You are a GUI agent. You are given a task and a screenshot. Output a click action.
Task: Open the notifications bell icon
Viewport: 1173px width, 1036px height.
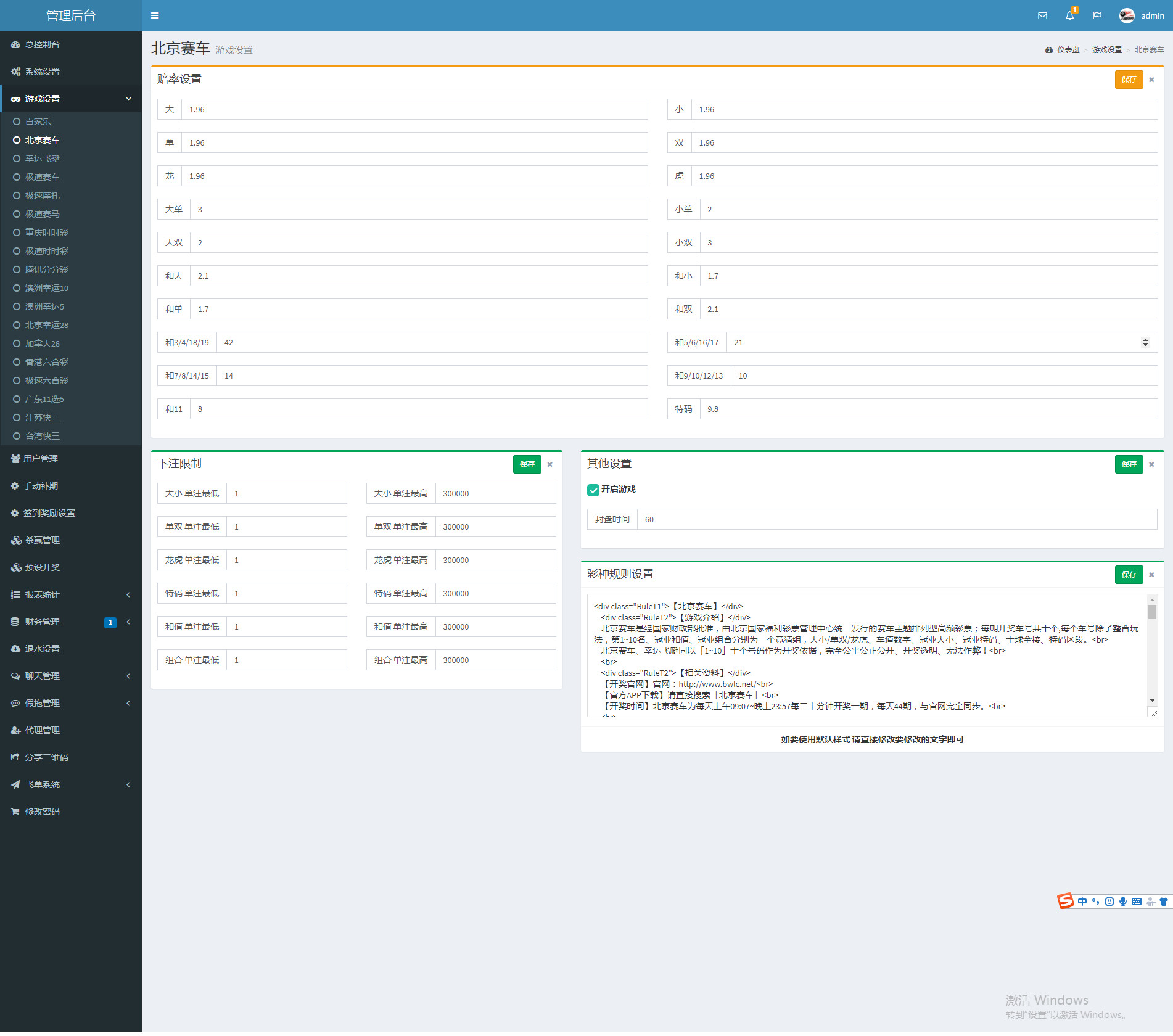(x=1069, y=15)
